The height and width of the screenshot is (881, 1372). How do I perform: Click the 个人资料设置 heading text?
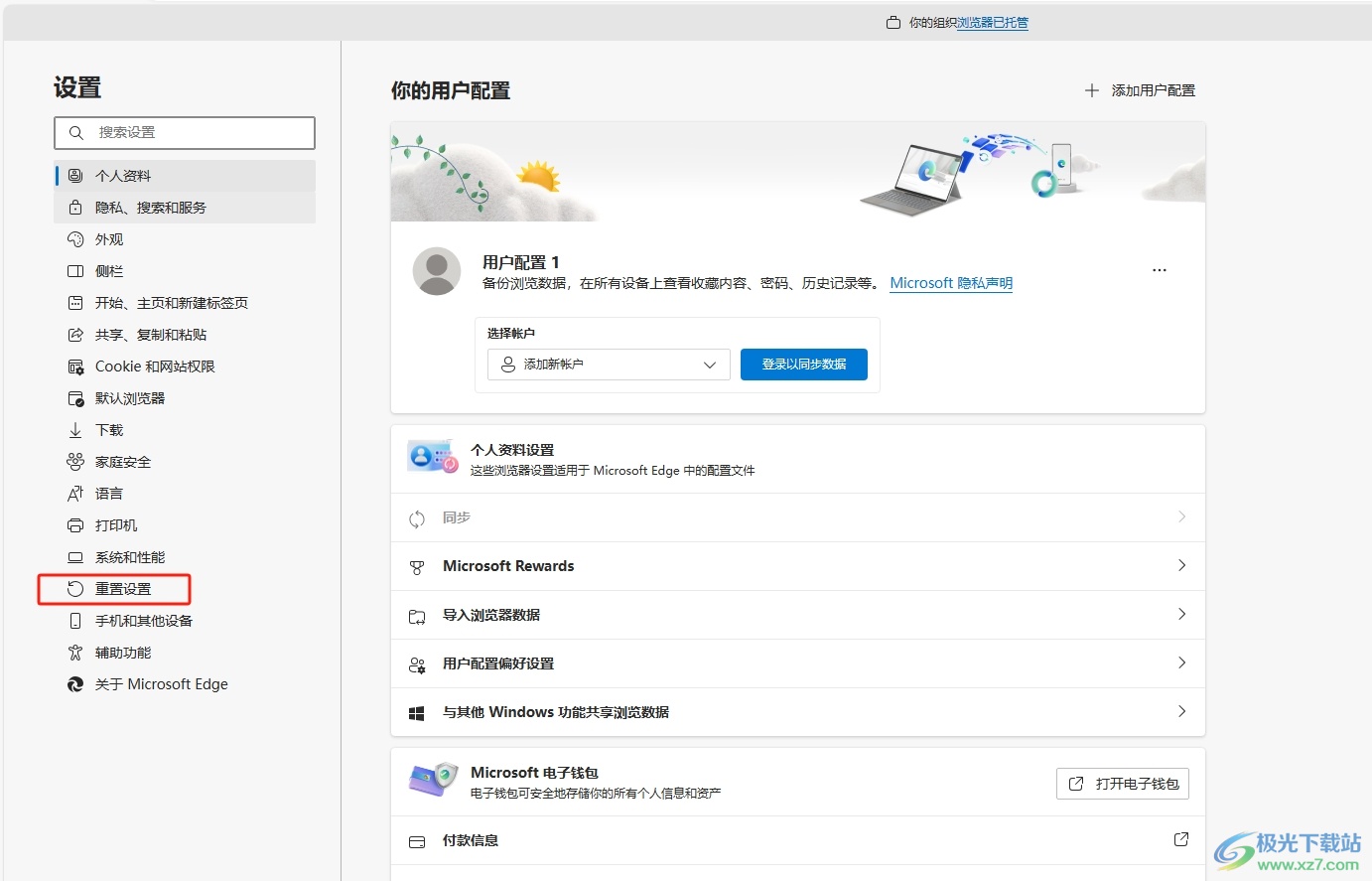(x=512, y=450)
